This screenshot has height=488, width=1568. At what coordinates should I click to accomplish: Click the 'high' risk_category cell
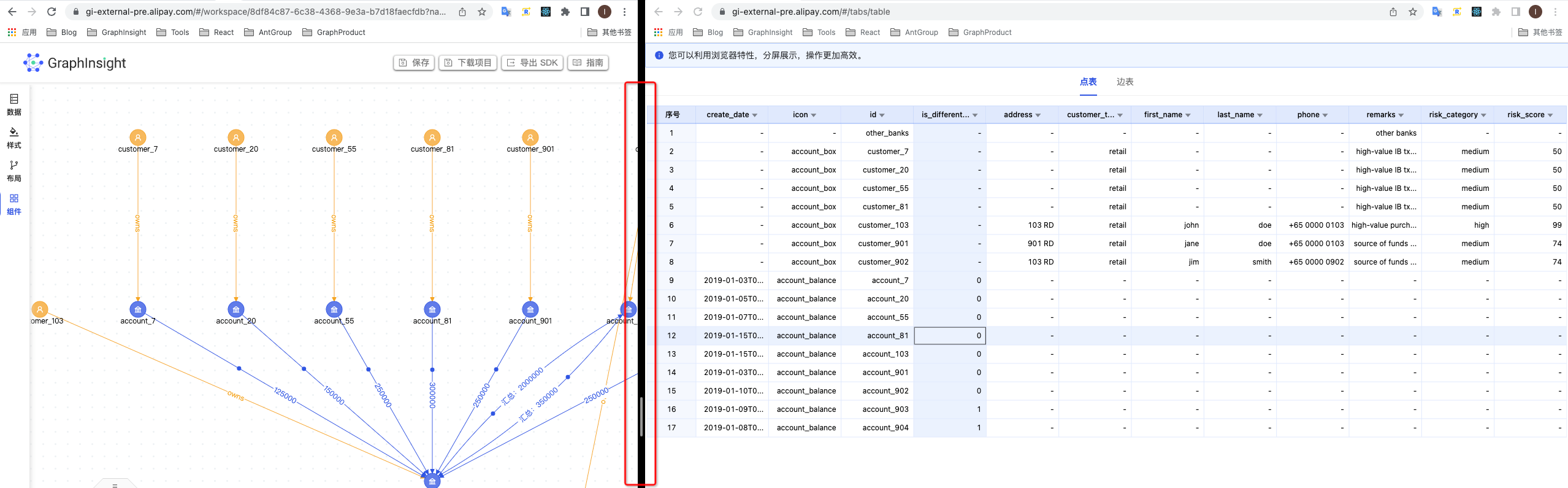click(x=1458, y=225)
